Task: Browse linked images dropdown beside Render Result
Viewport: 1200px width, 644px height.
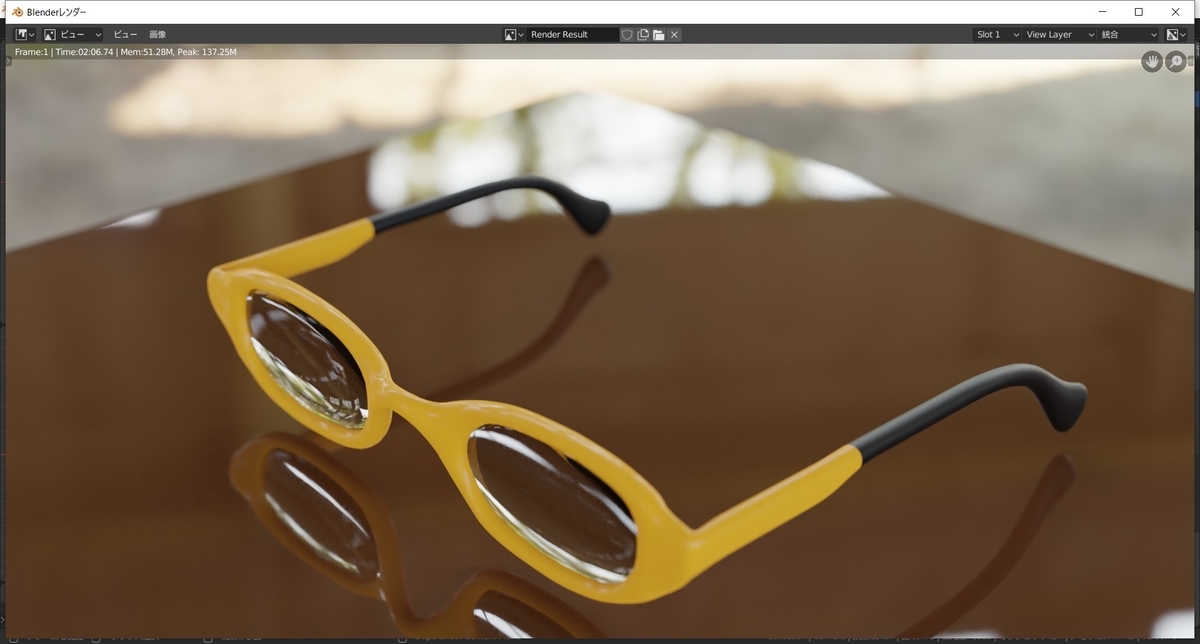Action: pos(514,34)
